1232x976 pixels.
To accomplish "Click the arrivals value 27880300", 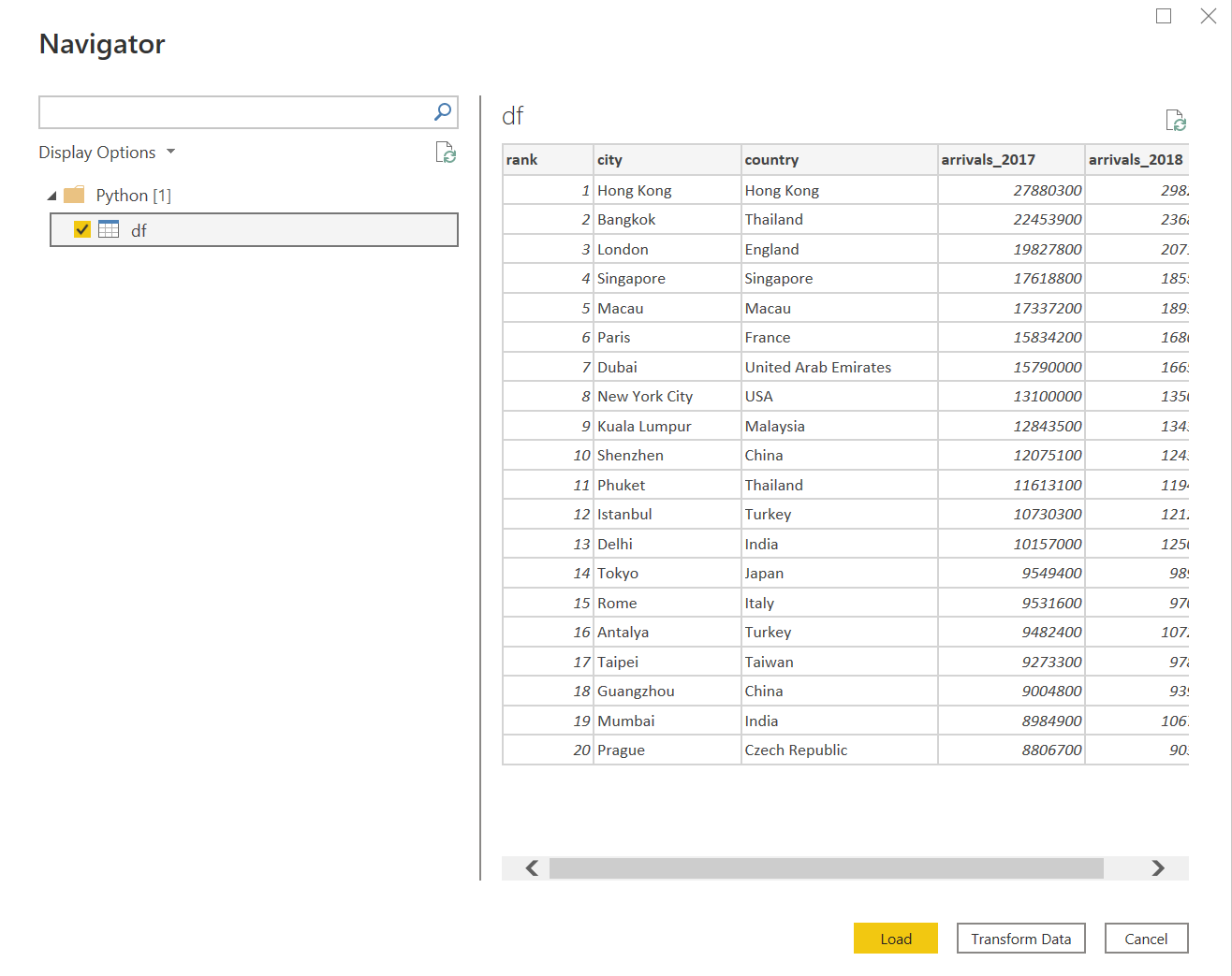I will (1012, 190).
